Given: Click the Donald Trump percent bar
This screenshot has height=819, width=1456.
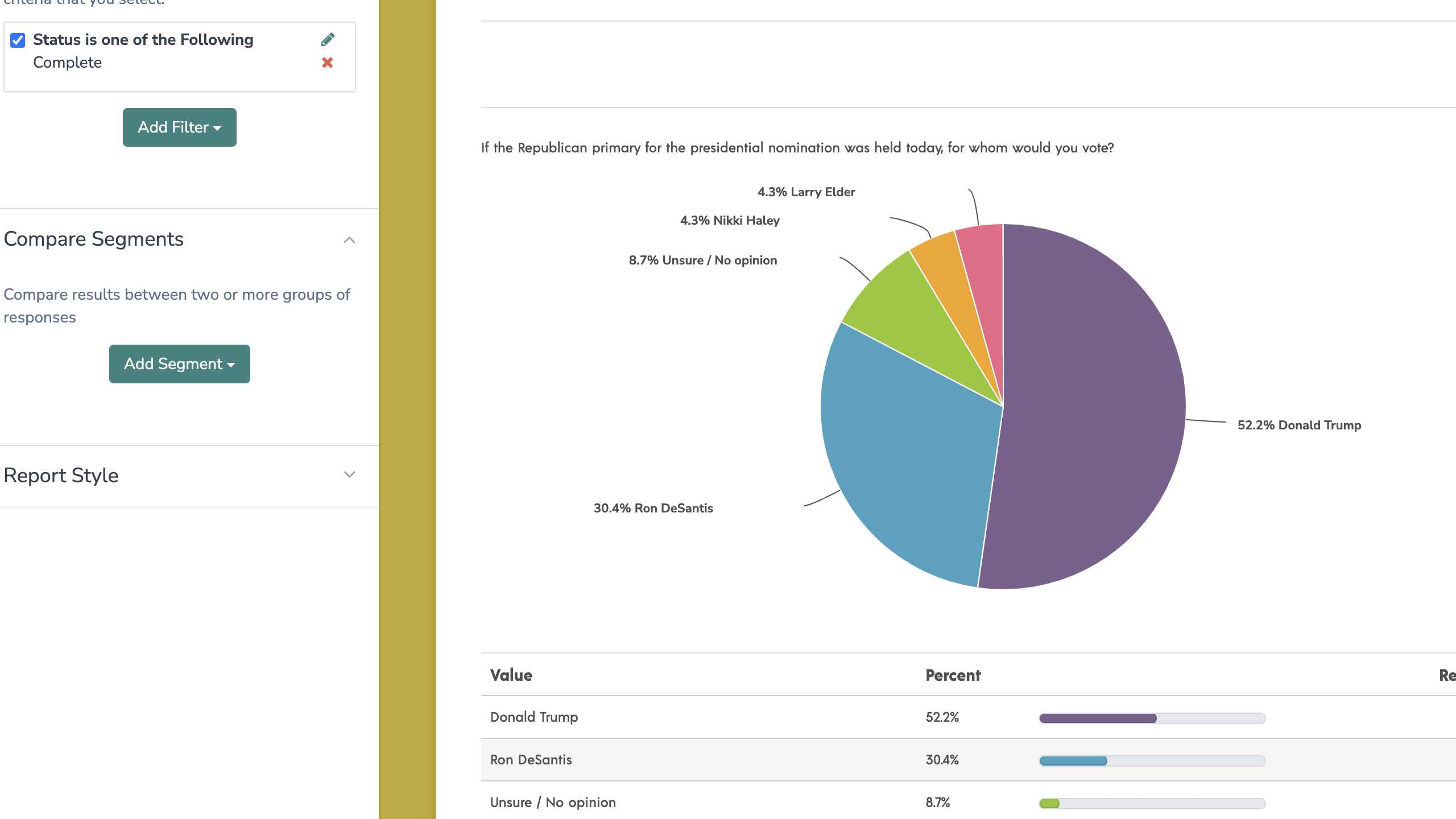Looking at the screenshot, I should click(x=1152, y=718).
